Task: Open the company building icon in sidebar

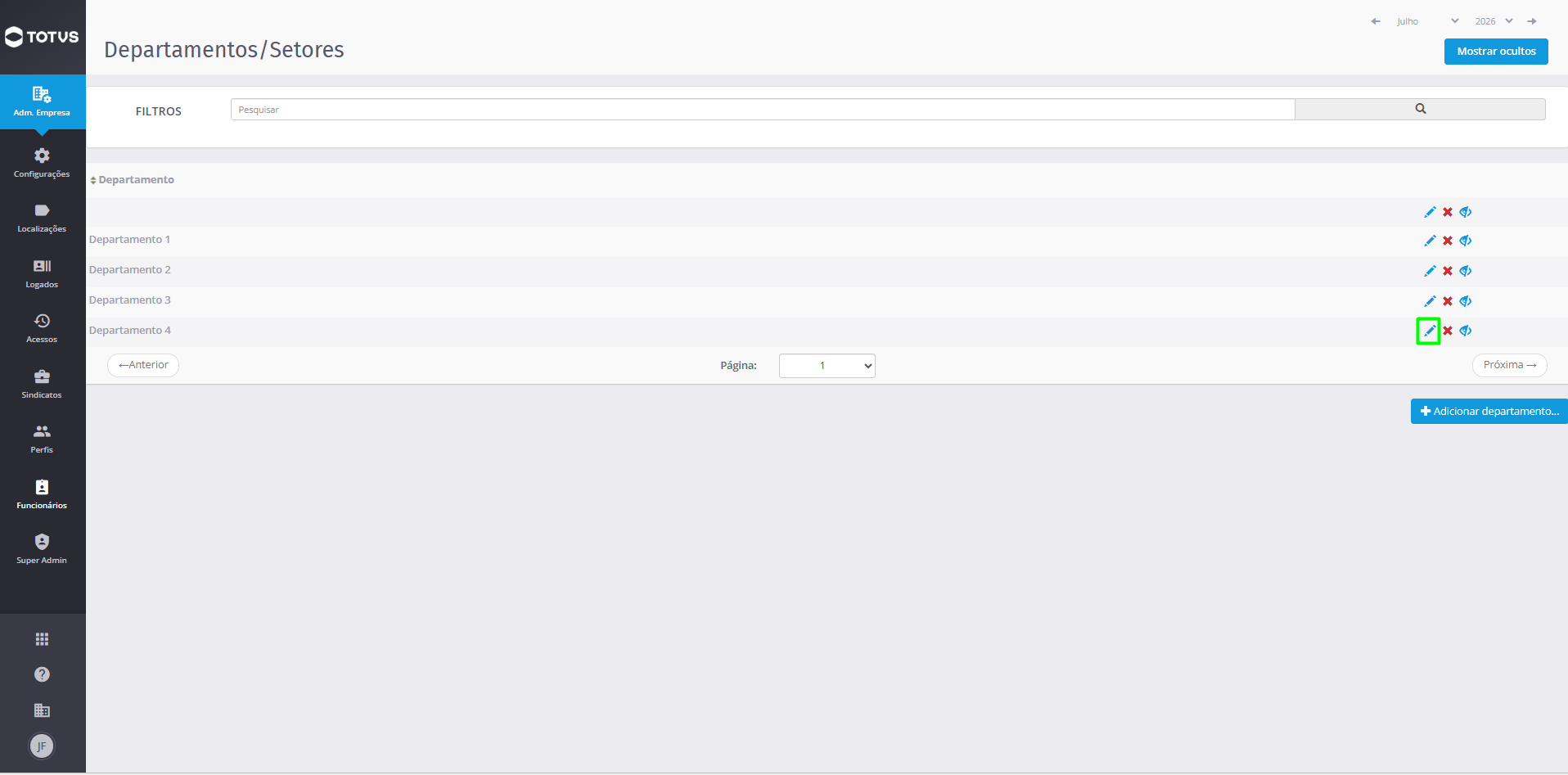Action: coord(42,710)
